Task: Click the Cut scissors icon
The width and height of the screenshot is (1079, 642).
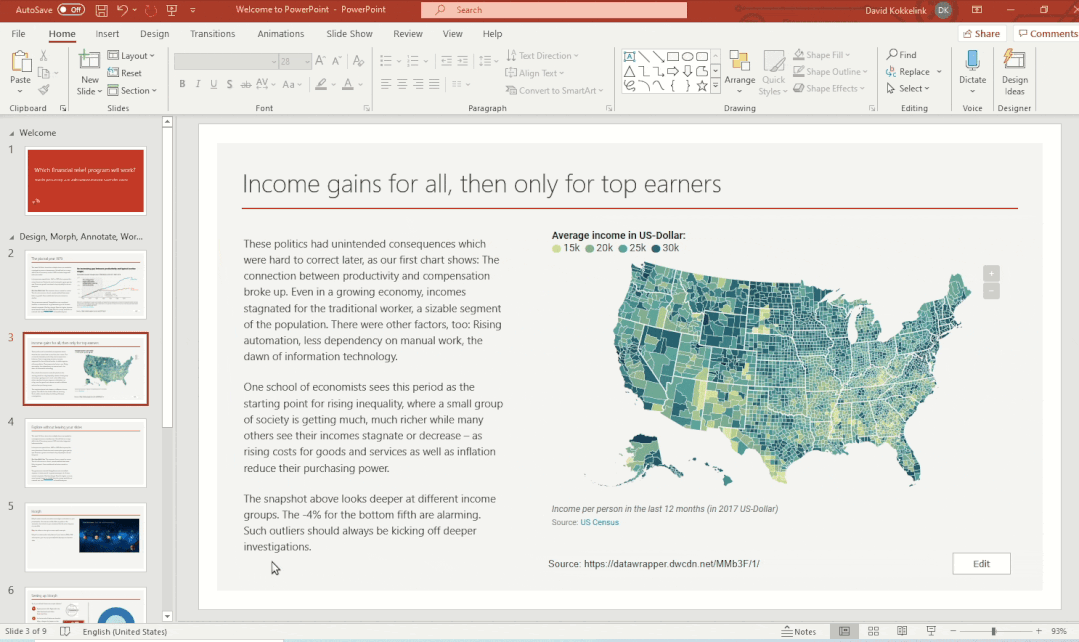Action: 44,56
